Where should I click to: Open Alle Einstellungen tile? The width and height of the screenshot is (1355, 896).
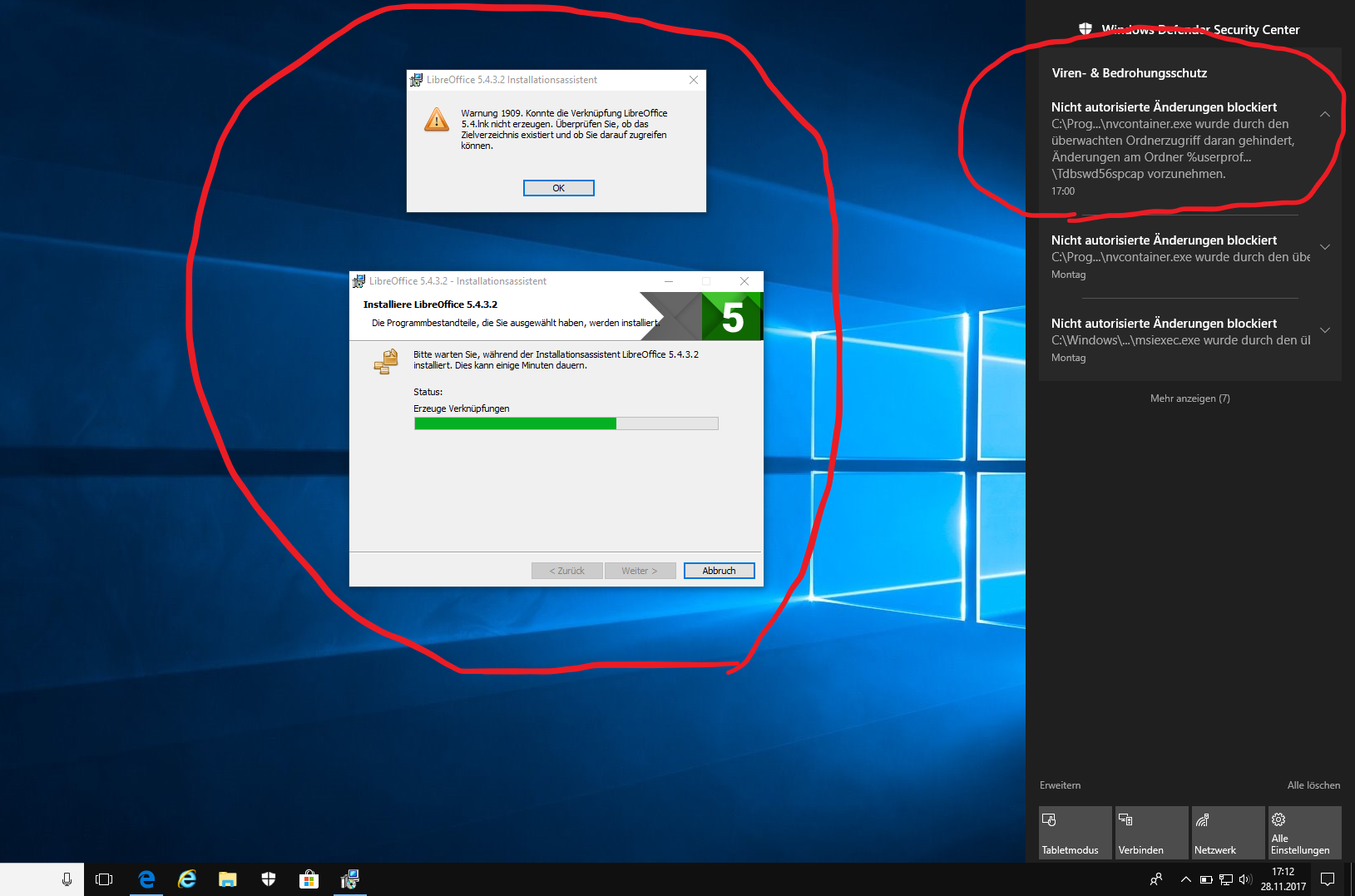(1304, 833)
